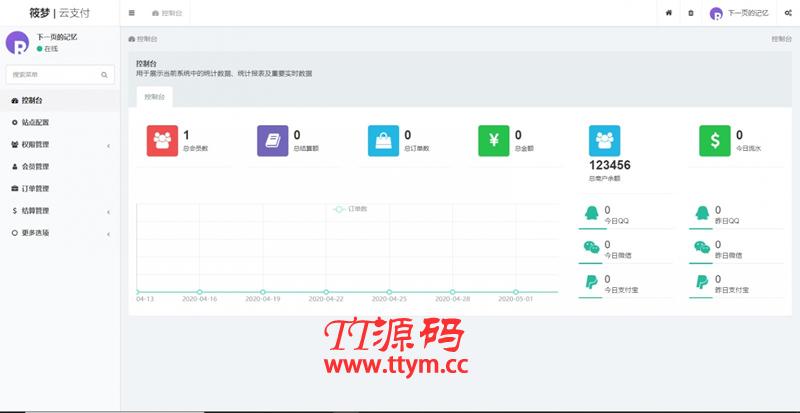Click the search magnifier icon in sidebar
800x413 pixels.
(104, 75)
